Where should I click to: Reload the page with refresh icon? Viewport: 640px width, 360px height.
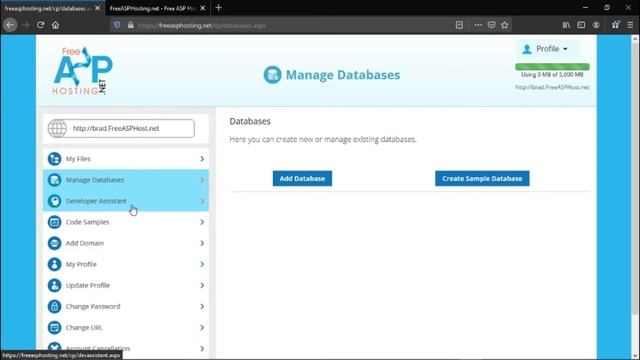pyautogui.click(x=40, y=25)
